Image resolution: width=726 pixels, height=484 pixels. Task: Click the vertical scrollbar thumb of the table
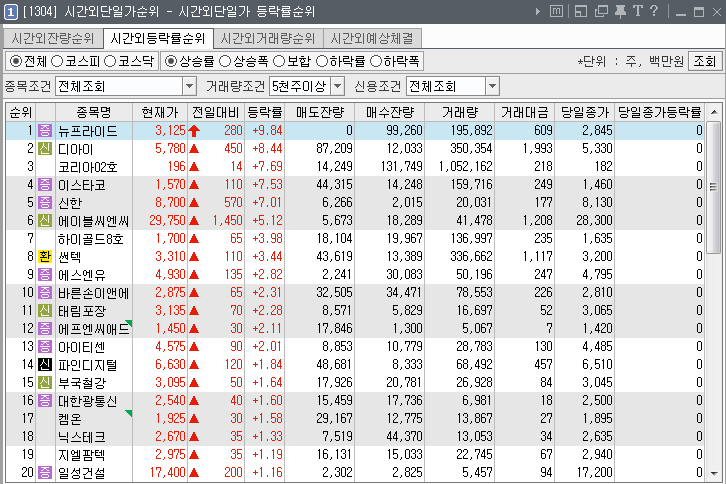pos(714,187)
